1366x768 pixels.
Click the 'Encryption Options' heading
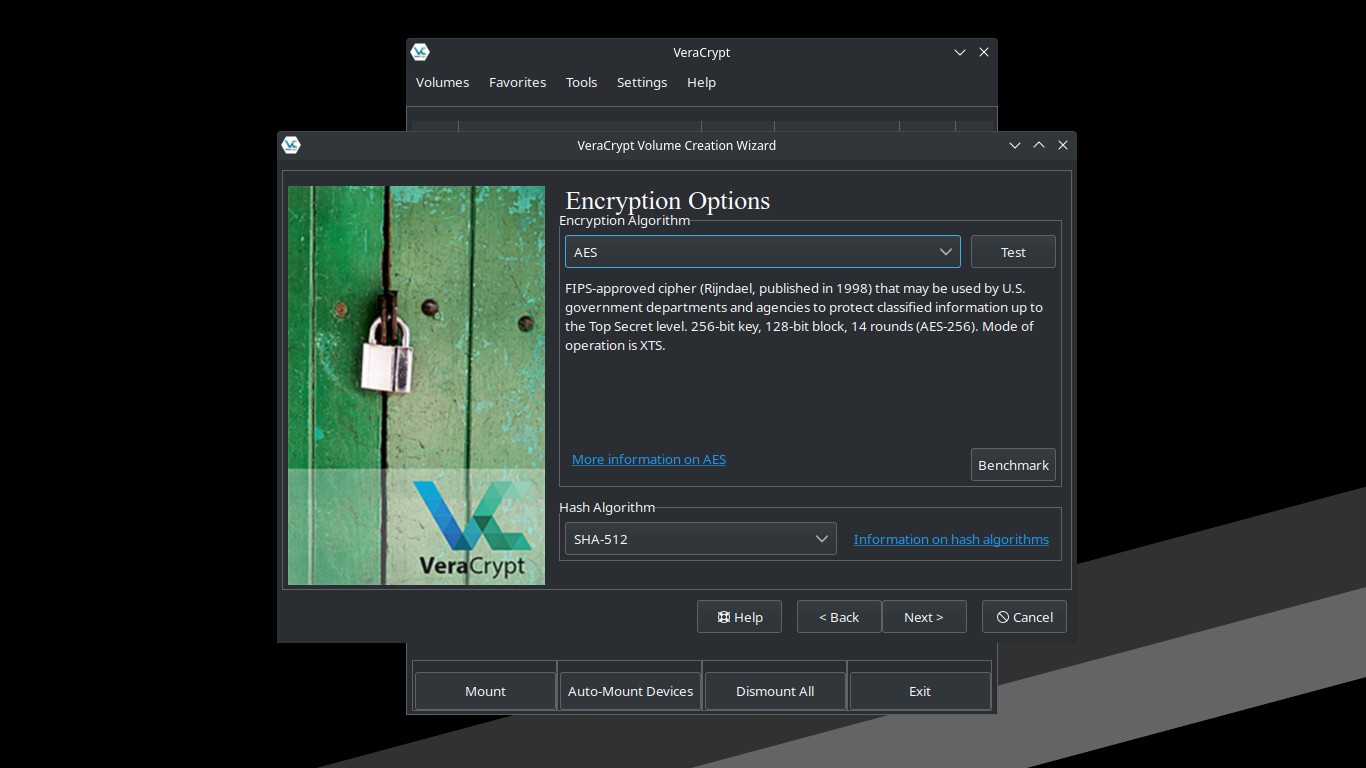(667, 200)
